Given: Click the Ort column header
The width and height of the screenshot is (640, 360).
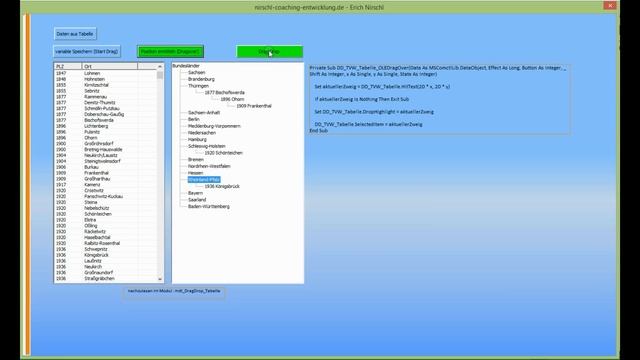Looking at the screenshot, I should (110, 66).
